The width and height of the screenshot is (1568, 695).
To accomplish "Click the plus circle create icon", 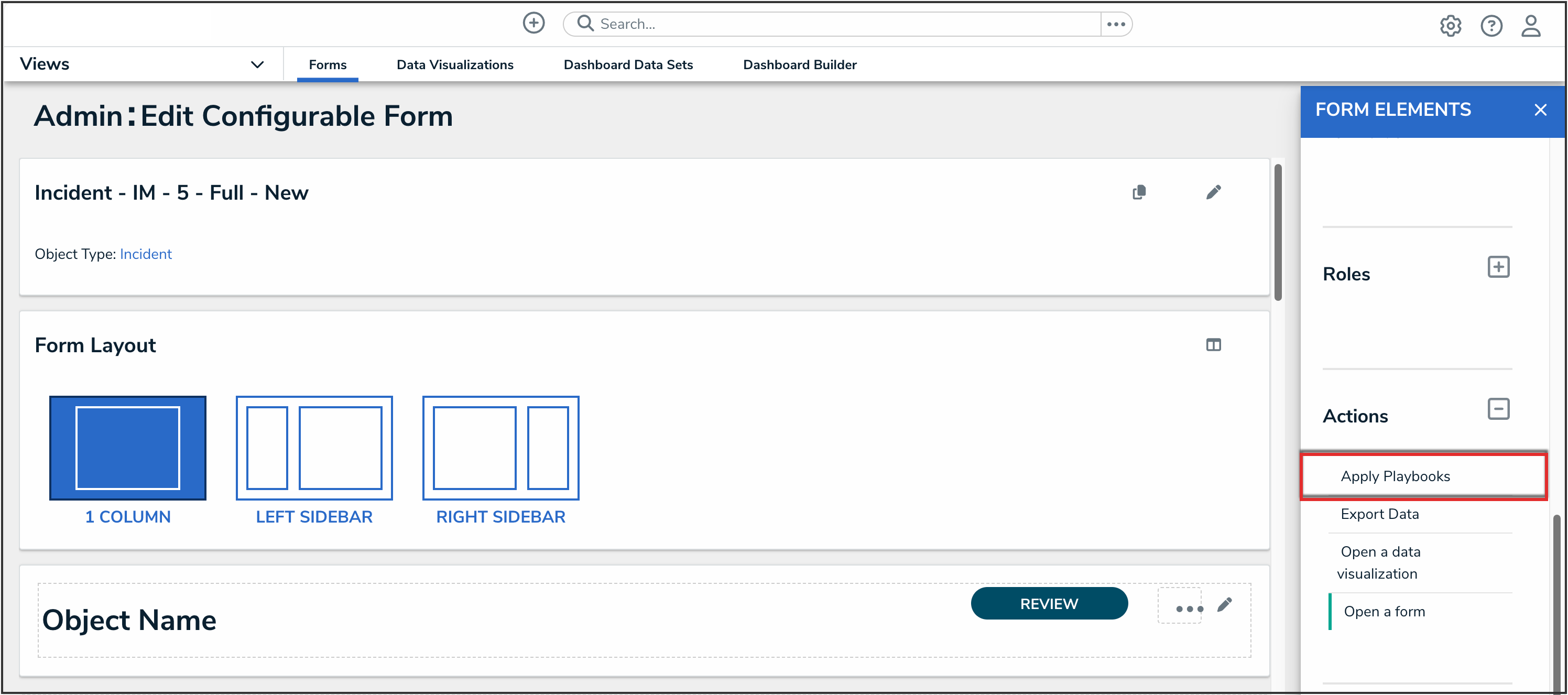I will (533, 23).
